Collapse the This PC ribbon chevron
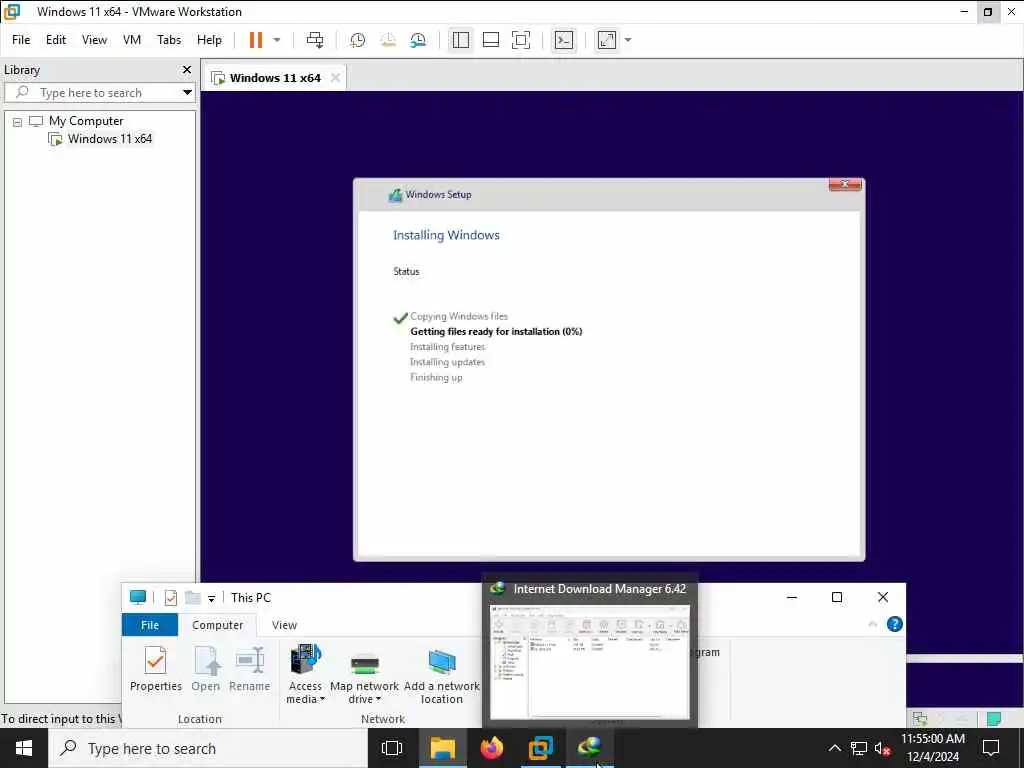 (x=872, y=624)
